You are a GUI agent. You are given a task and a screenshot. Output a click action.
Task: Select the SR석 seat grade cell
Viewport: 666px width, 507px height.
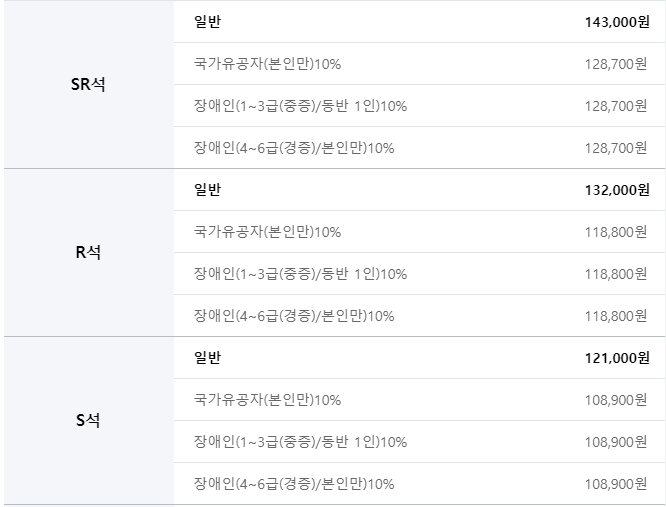pos(89,84)
